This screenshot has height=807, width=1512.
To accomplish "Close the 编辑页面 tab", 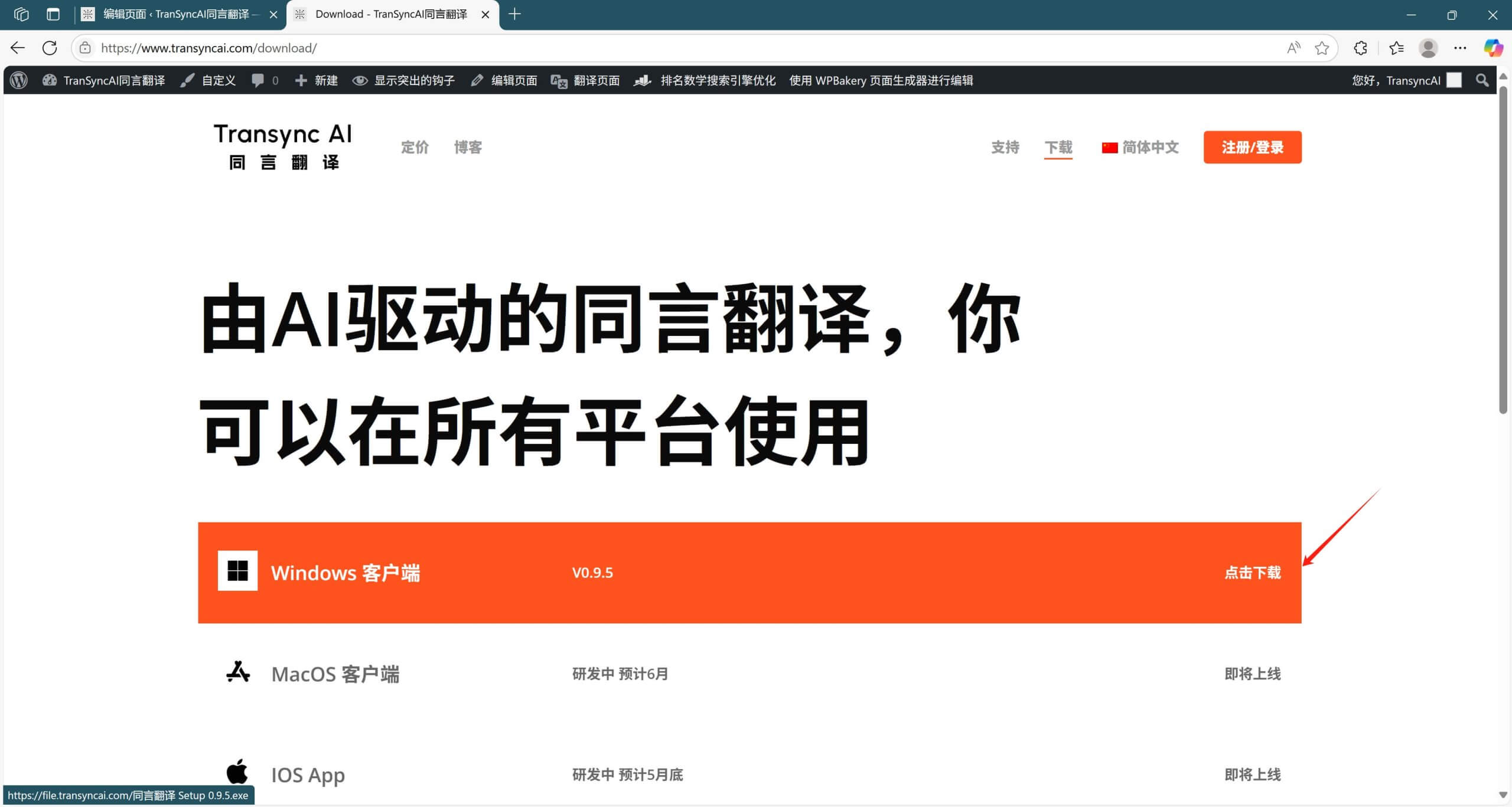I will click(x=273, y=15).
